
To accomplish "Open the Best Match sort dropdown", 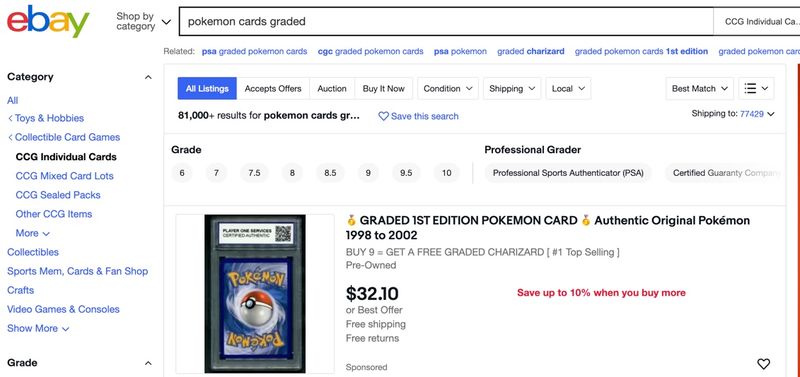I will tap(699, 88).
